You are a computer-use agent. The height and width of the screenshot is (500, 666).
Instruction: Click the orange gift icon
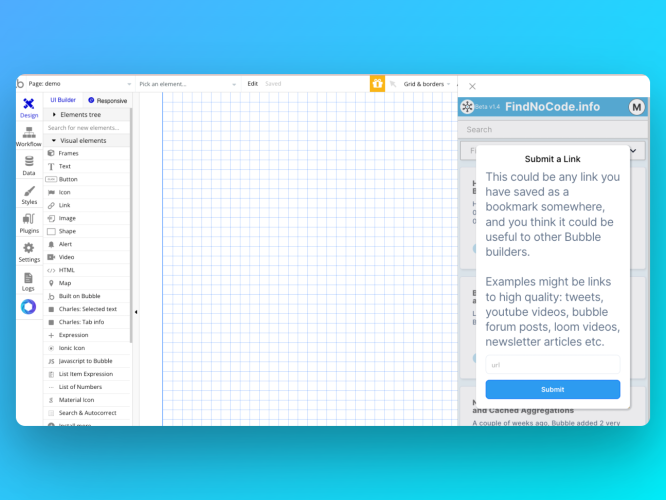[377, 84]
